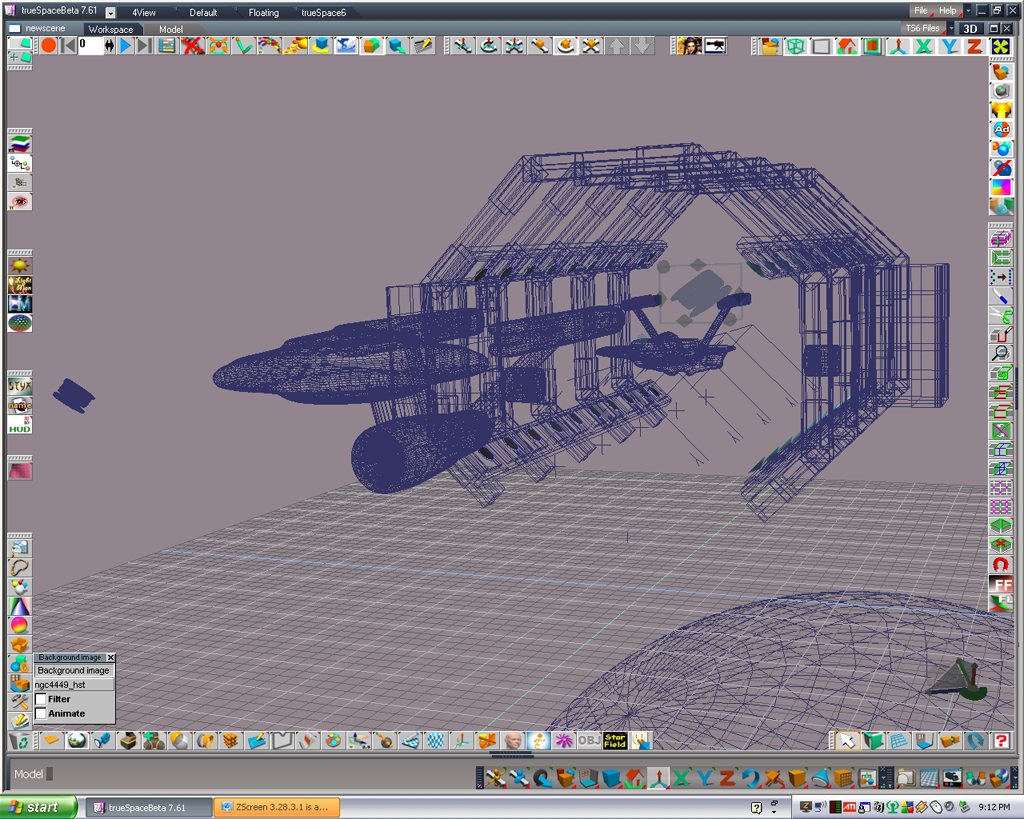This screenshot has width=1024, height=819.
Task: Click the FF icon on right toolbar
Action: point(1002,584)
